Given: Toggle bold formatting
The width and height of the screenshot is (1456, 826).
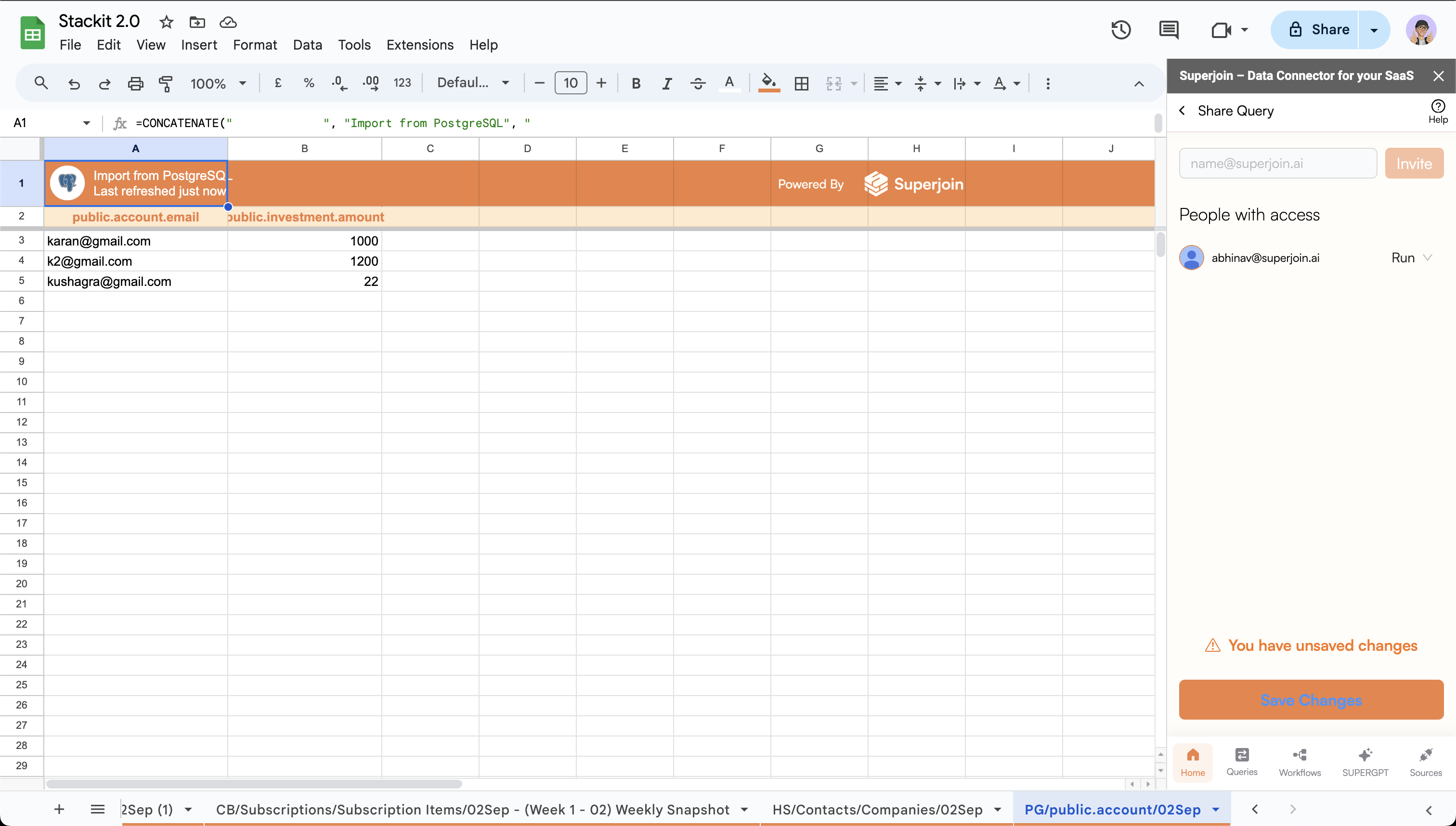Looking at the screenshot, I should (636, 83).
